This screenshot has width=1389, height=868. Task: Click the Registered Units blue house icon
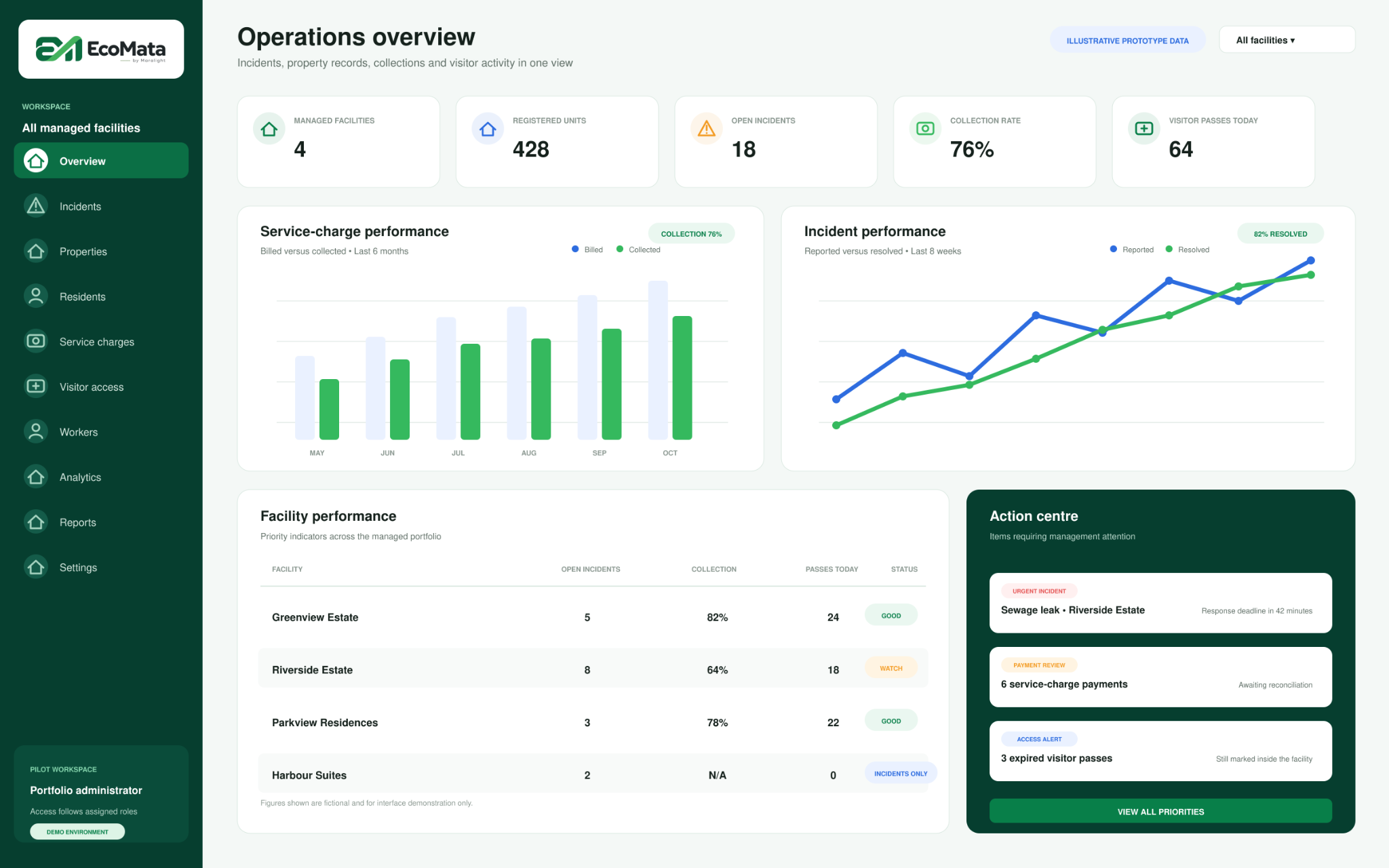coord(488,129)
